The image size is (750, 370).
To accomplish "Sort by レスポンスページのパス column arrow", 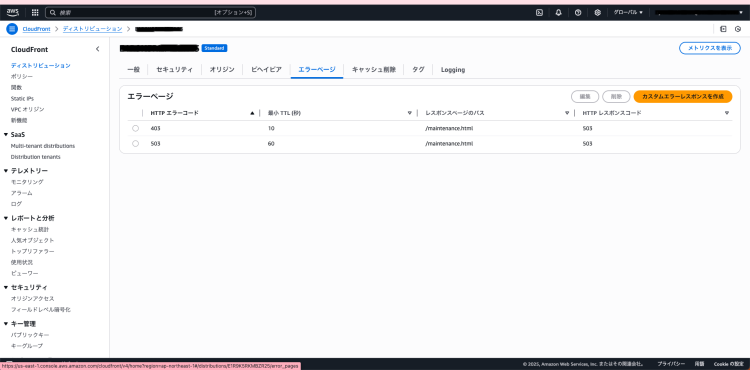I will tap(567, 113).
